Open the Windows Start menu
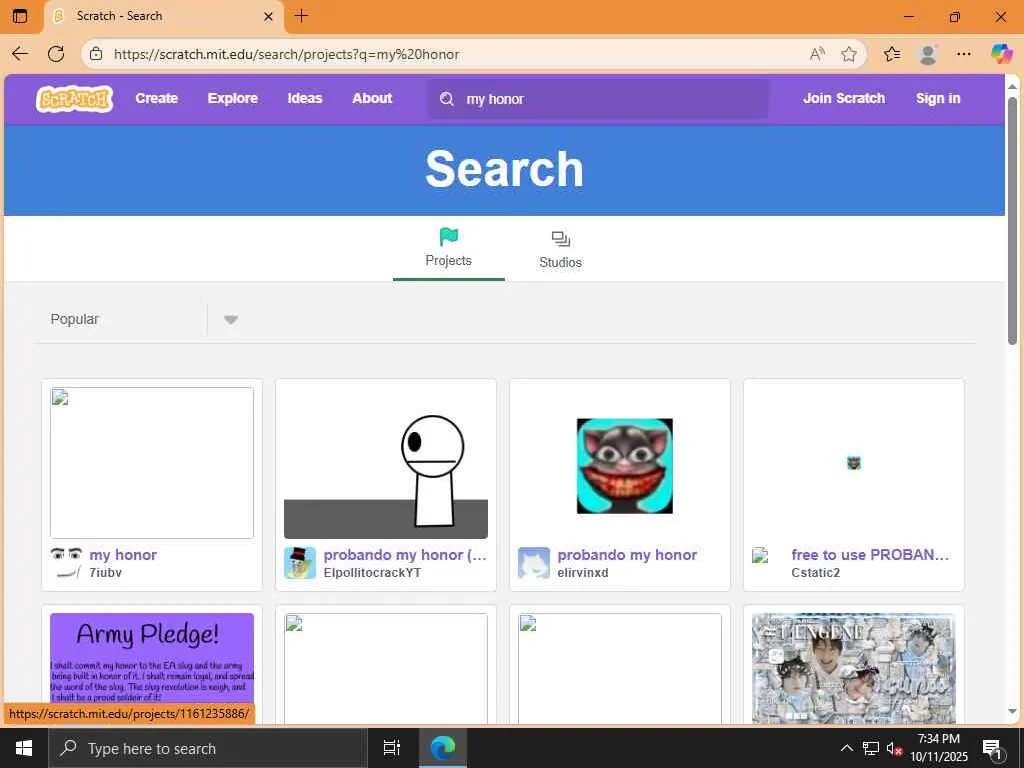Image resolution: width=1024 pixels, height=768 pixels. point(24,748)
